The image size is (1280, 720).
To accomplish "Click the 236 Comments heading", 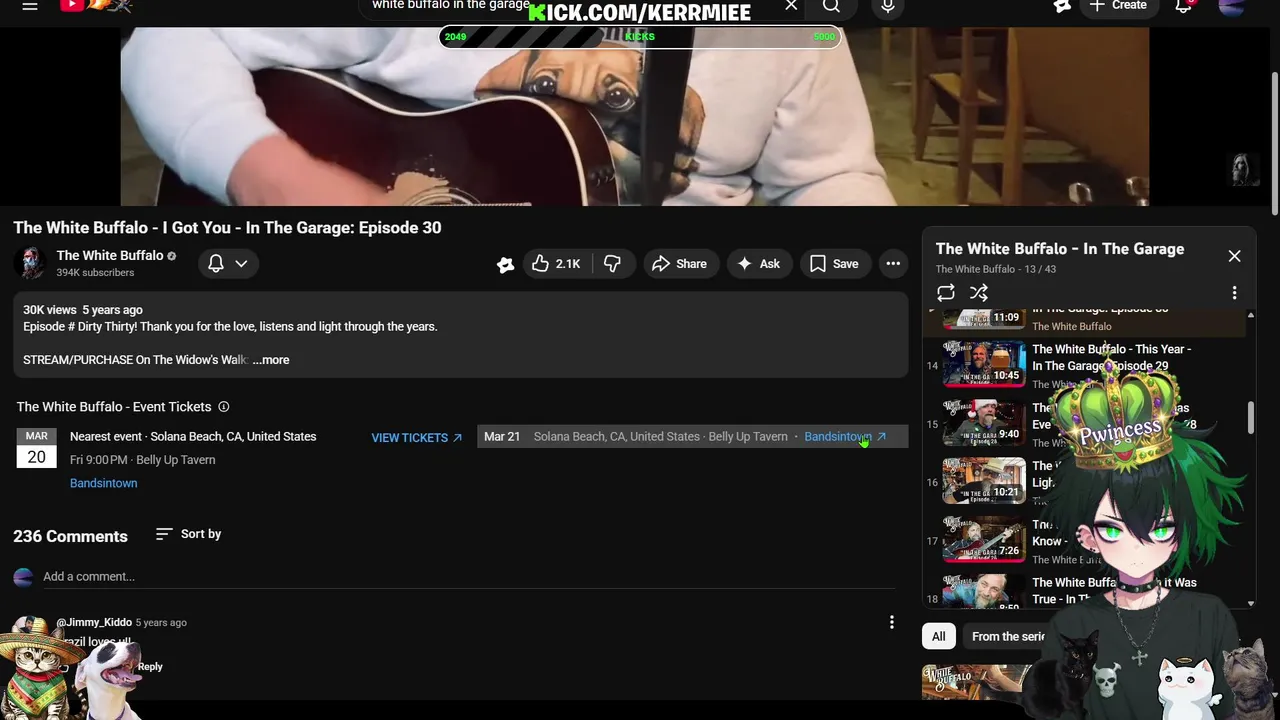I will click(x=70, y=536).
